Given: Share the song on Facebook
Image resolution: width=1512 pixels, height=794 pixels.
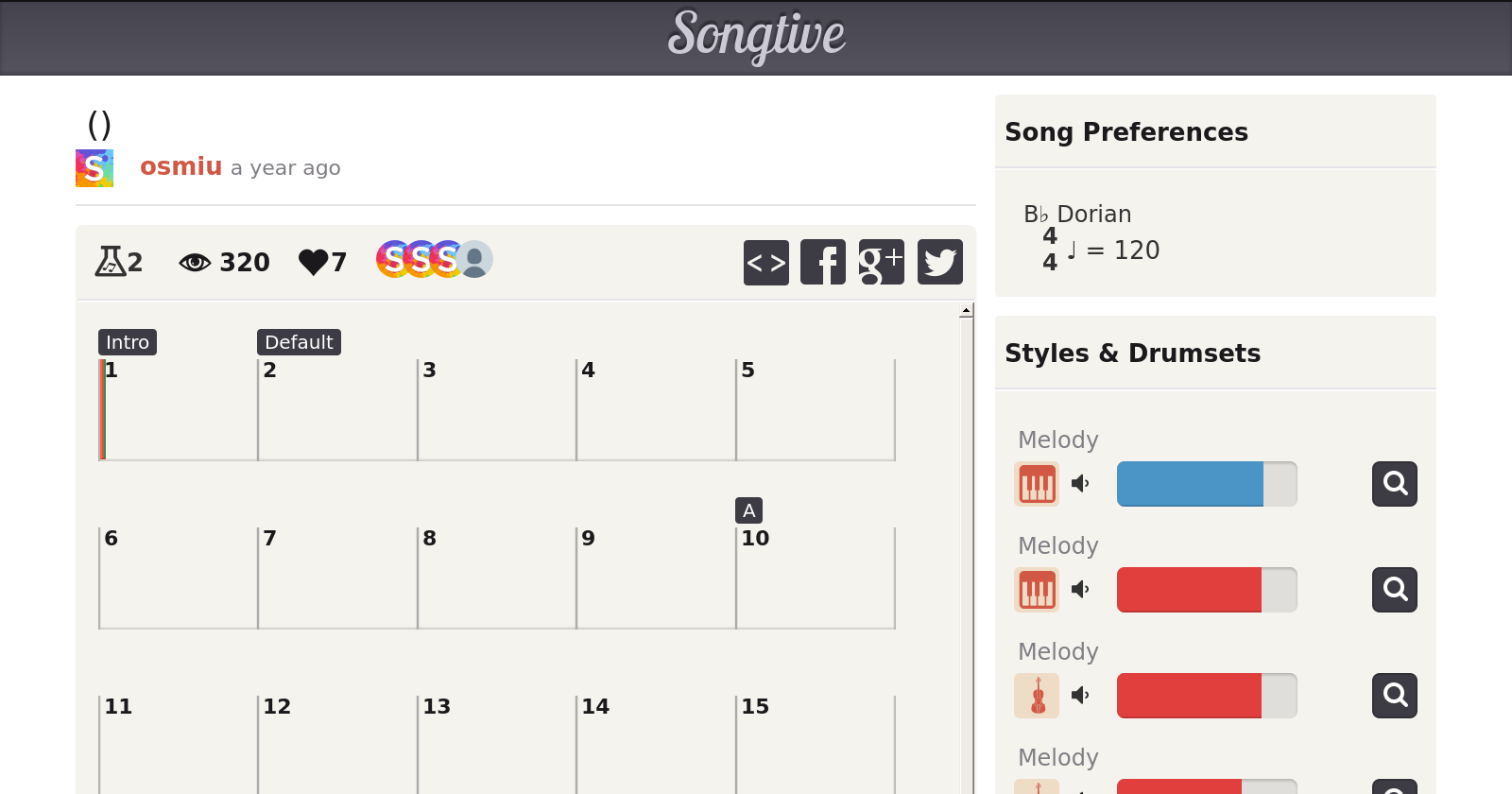Looking at the screenshot, I should (823, 262).
